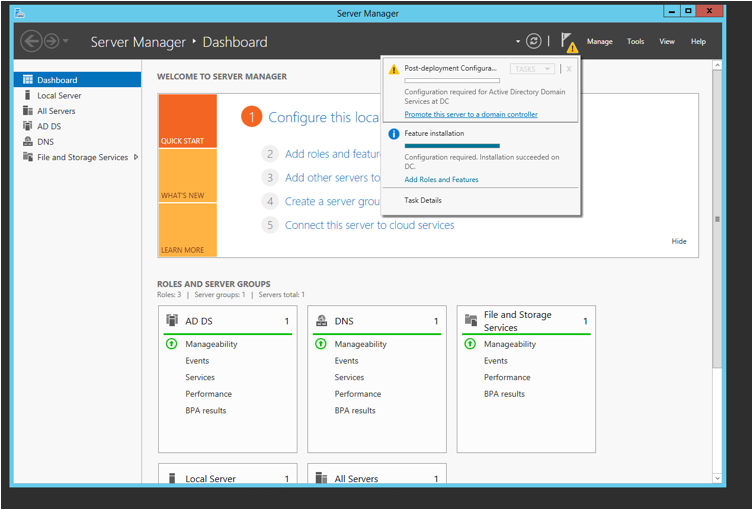Click the LEARN MORE tile
This screenshot has width=753, height=510.
click(188, 230)
